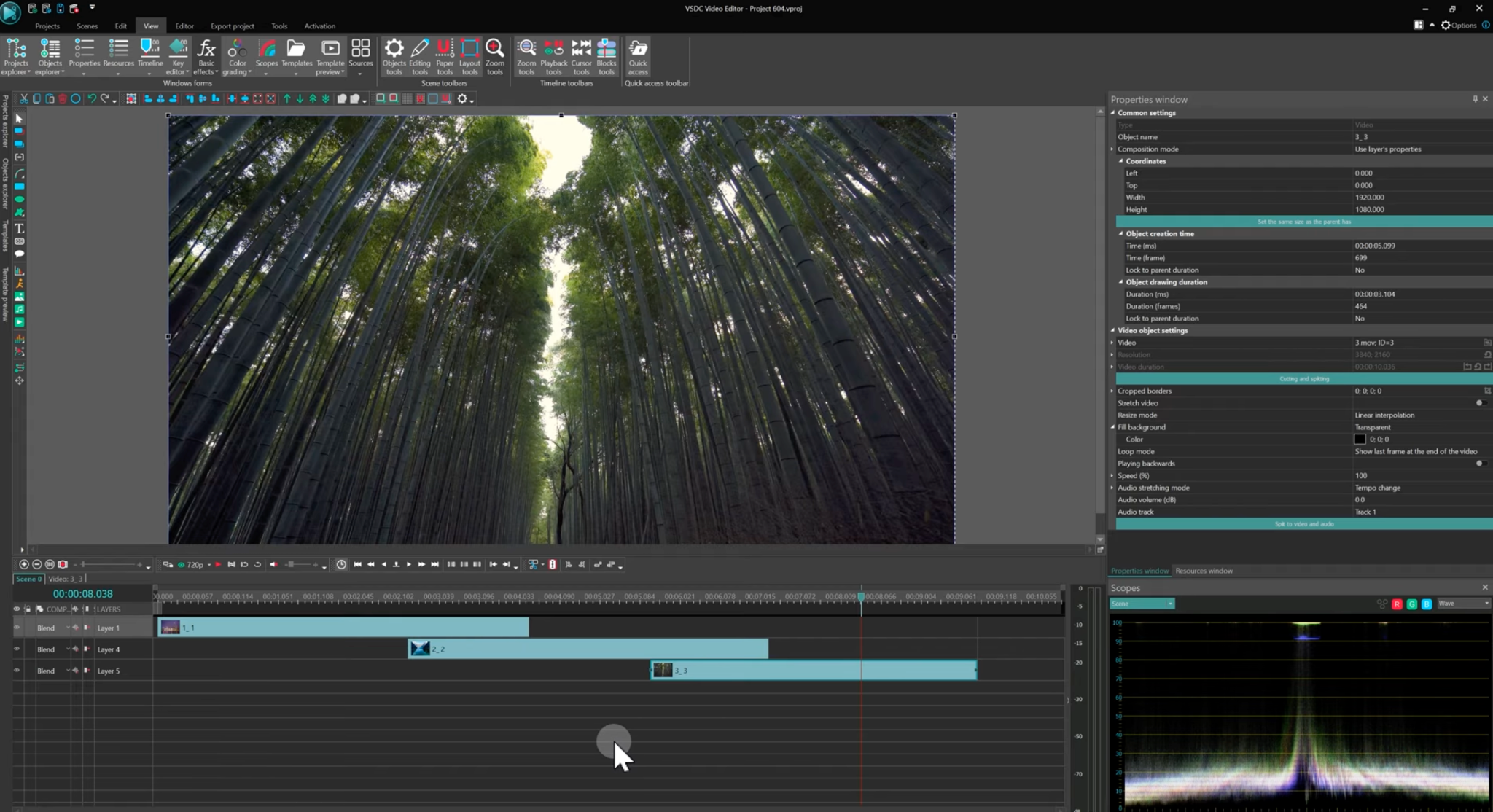Open the Fill background color swatch
1493x812 pixels.
1359,439
